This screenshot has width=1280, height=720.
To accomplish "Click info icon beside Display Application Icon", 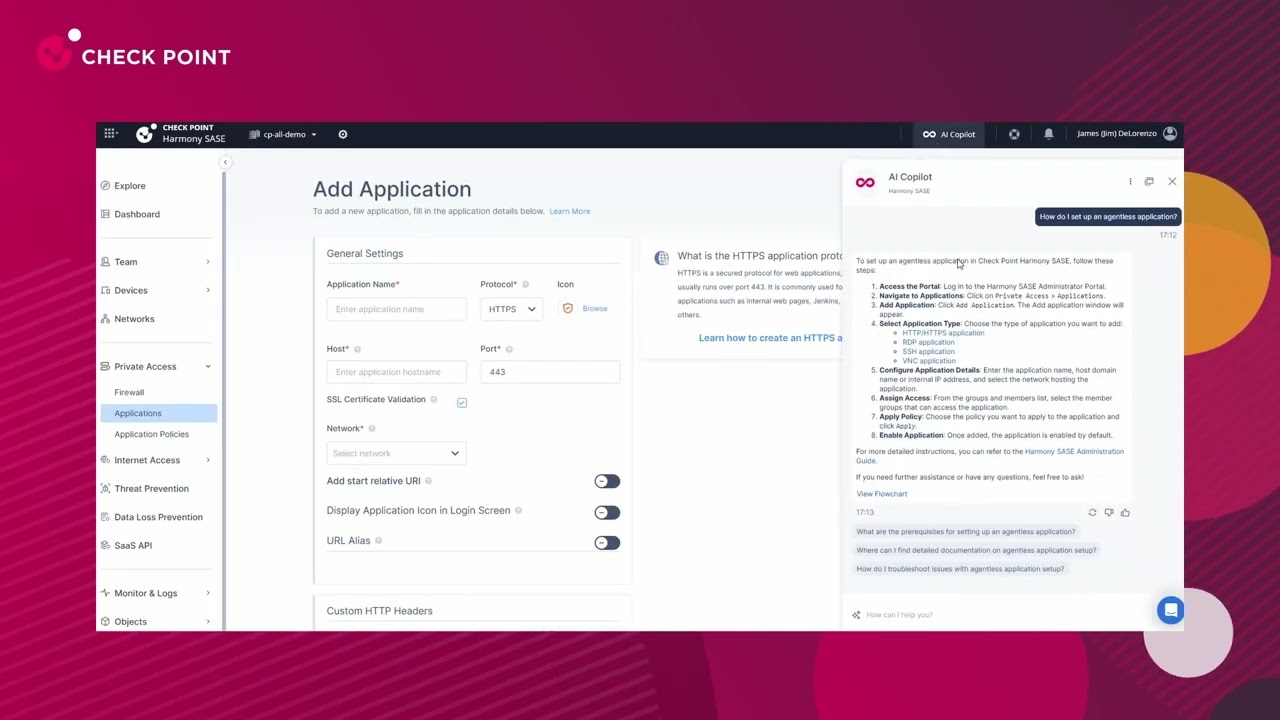I will 518,510.
